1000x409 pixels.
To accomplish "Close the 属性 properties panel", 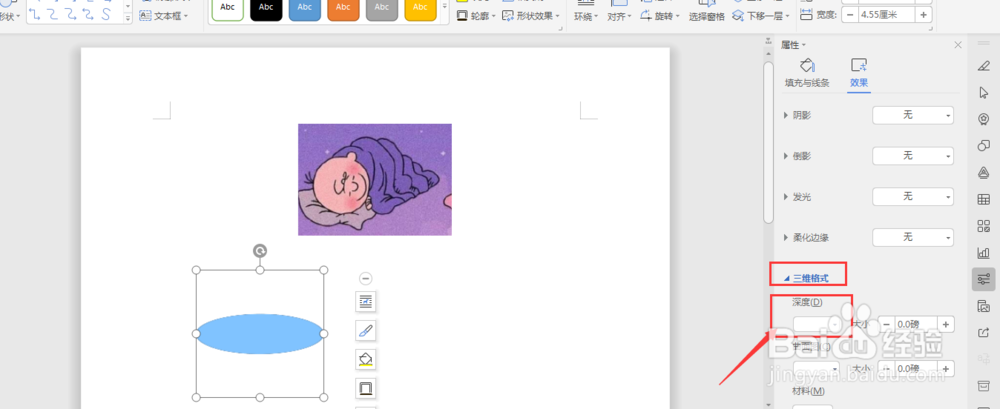I will (x=957, y=45).
